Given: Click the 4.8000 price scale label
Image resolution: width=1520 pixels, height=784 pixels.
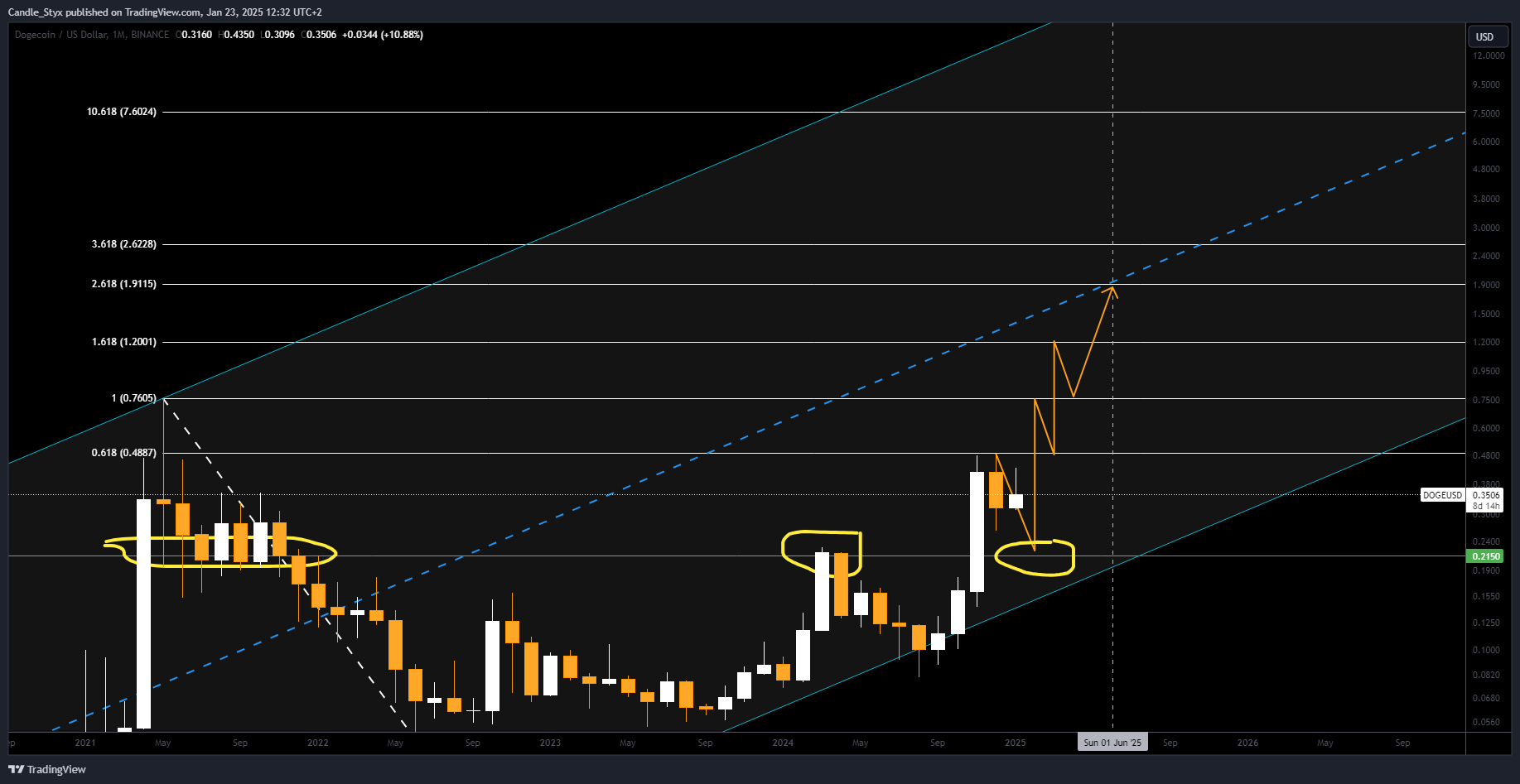Looking at the screenshot, I should tap(1486, 169).
